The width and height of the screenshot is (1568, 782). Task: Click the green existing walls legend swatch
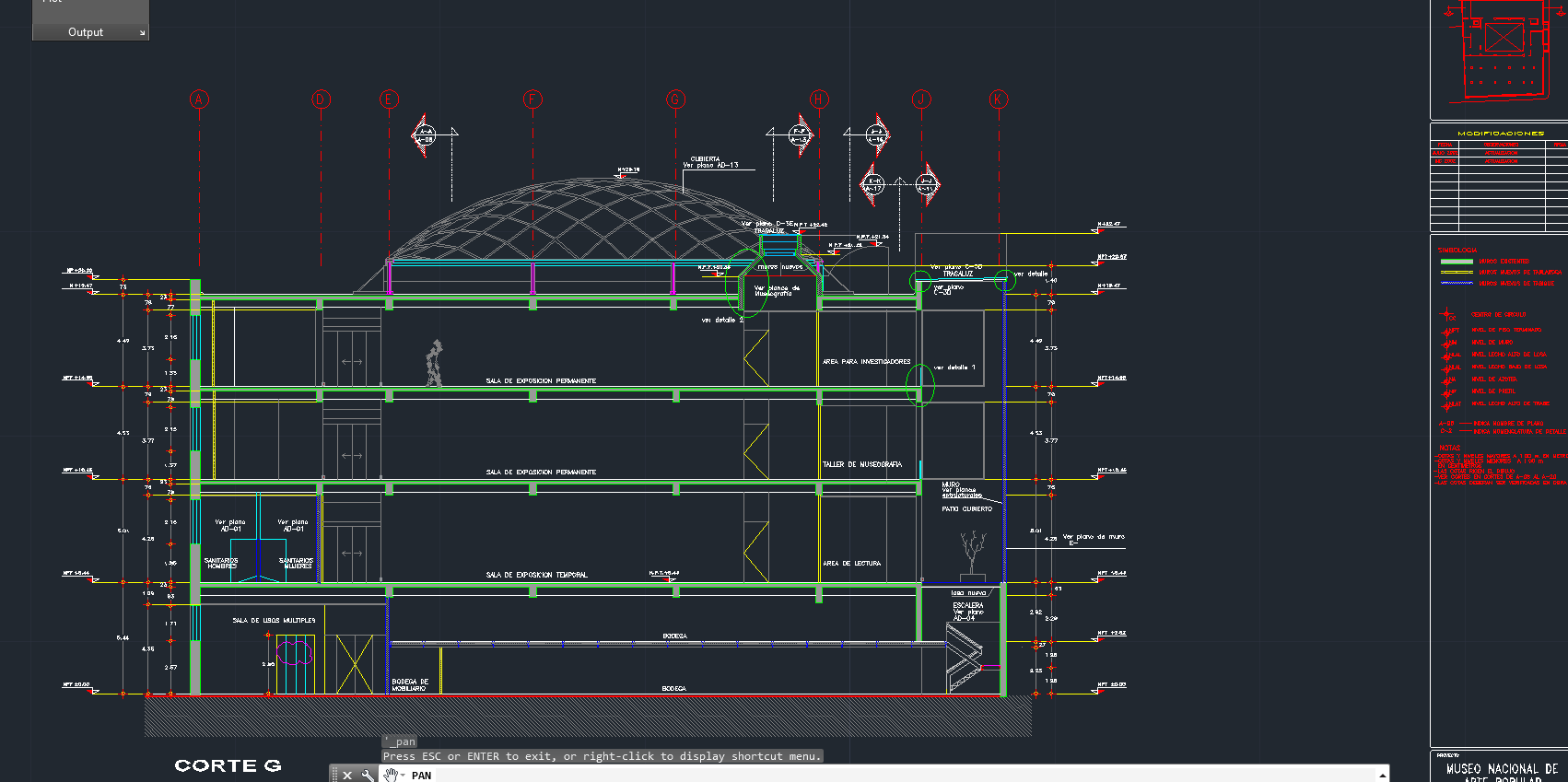pos(1456,262)
